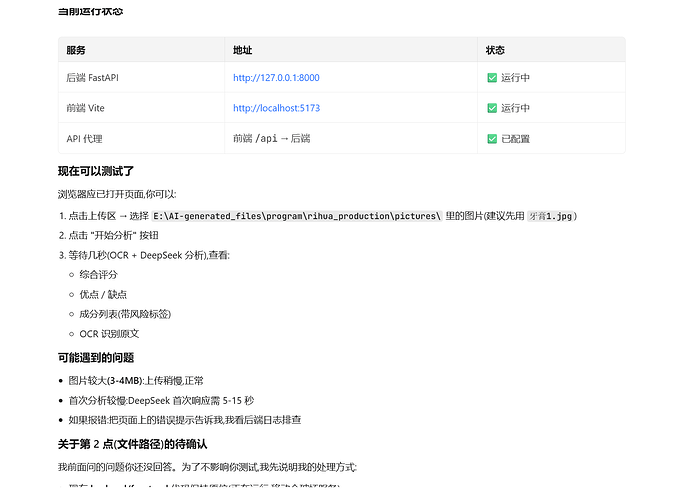Click the 综合评分 list item

(x=99, y=275)
